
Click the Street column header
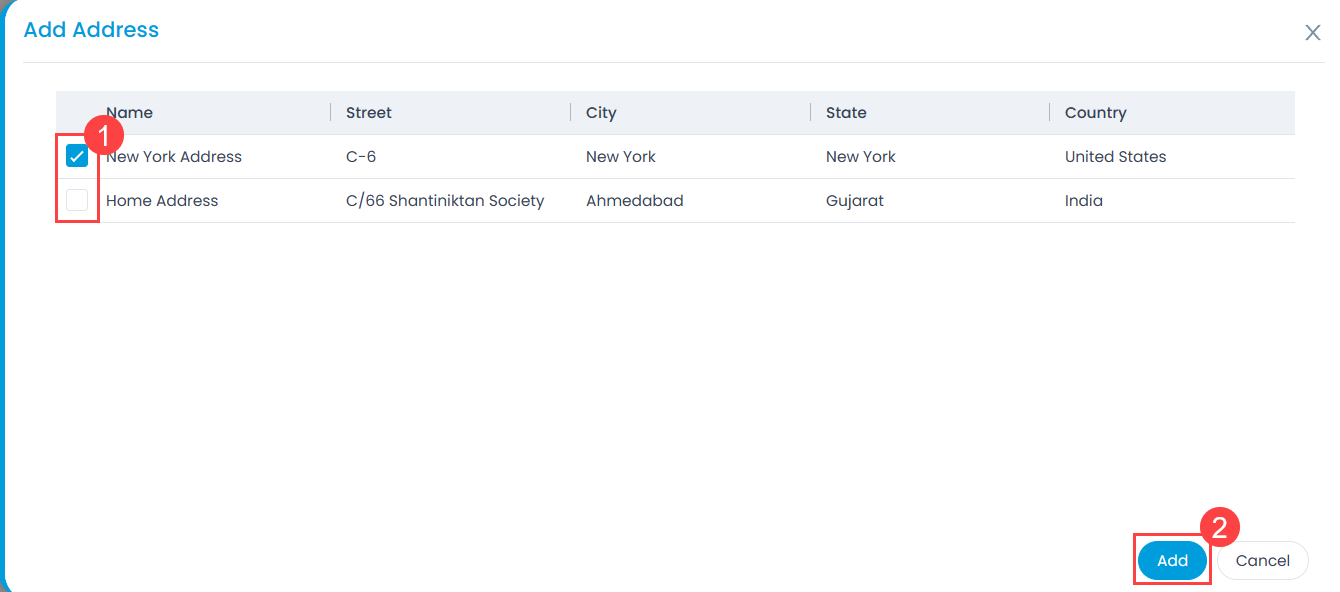369,113
